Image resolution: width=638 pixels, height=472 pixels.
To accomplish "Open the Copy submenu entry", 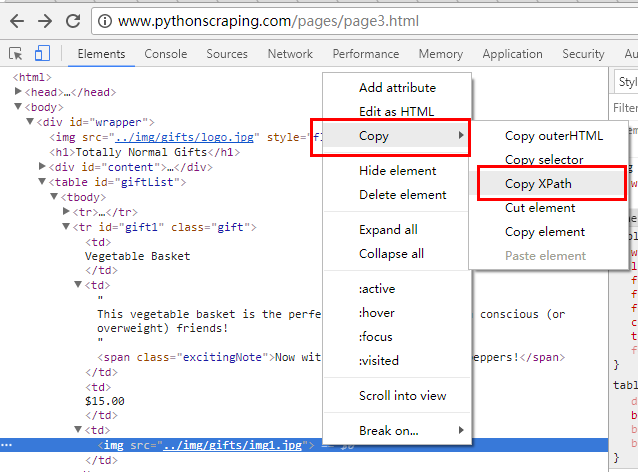I will point(397,136).
